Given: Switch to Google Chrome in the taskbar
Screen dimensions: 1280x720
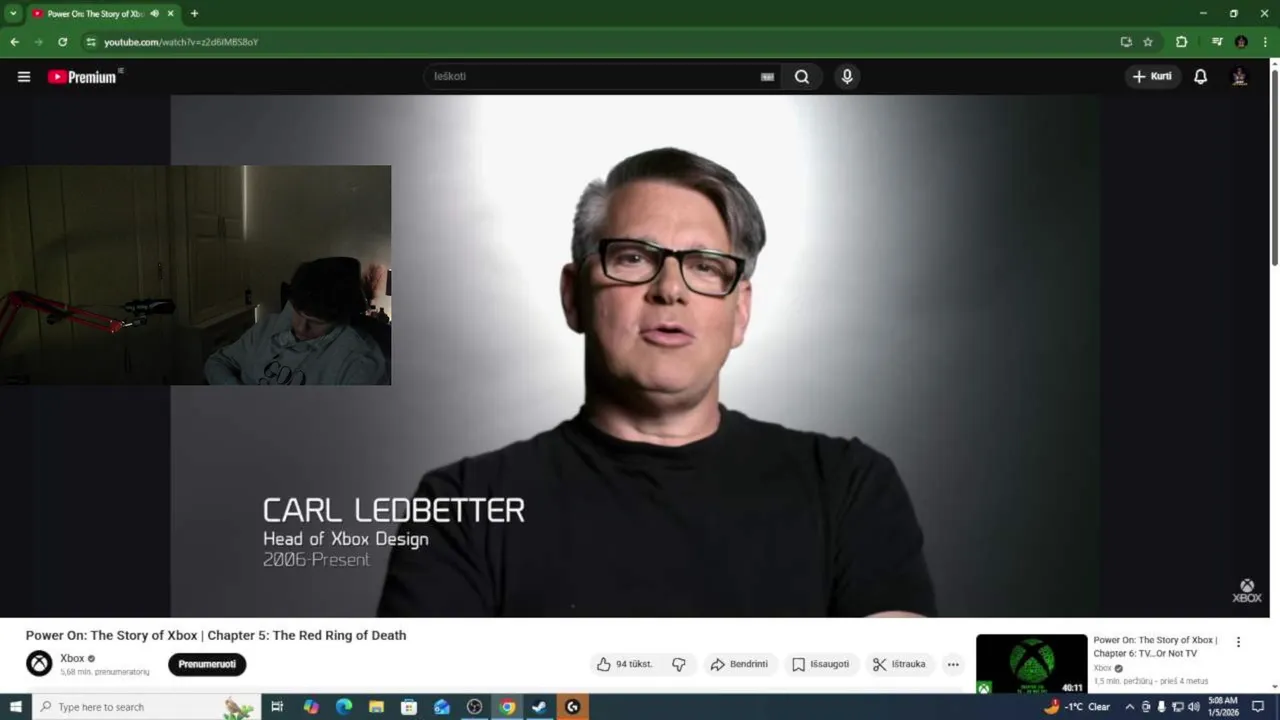Looking at the screenshot, I should [x=507, y=707].
